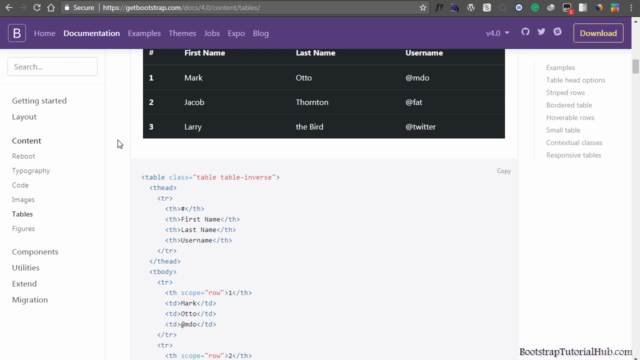Open the Typography docs link
Screen dimensions: 640x360
31,171
